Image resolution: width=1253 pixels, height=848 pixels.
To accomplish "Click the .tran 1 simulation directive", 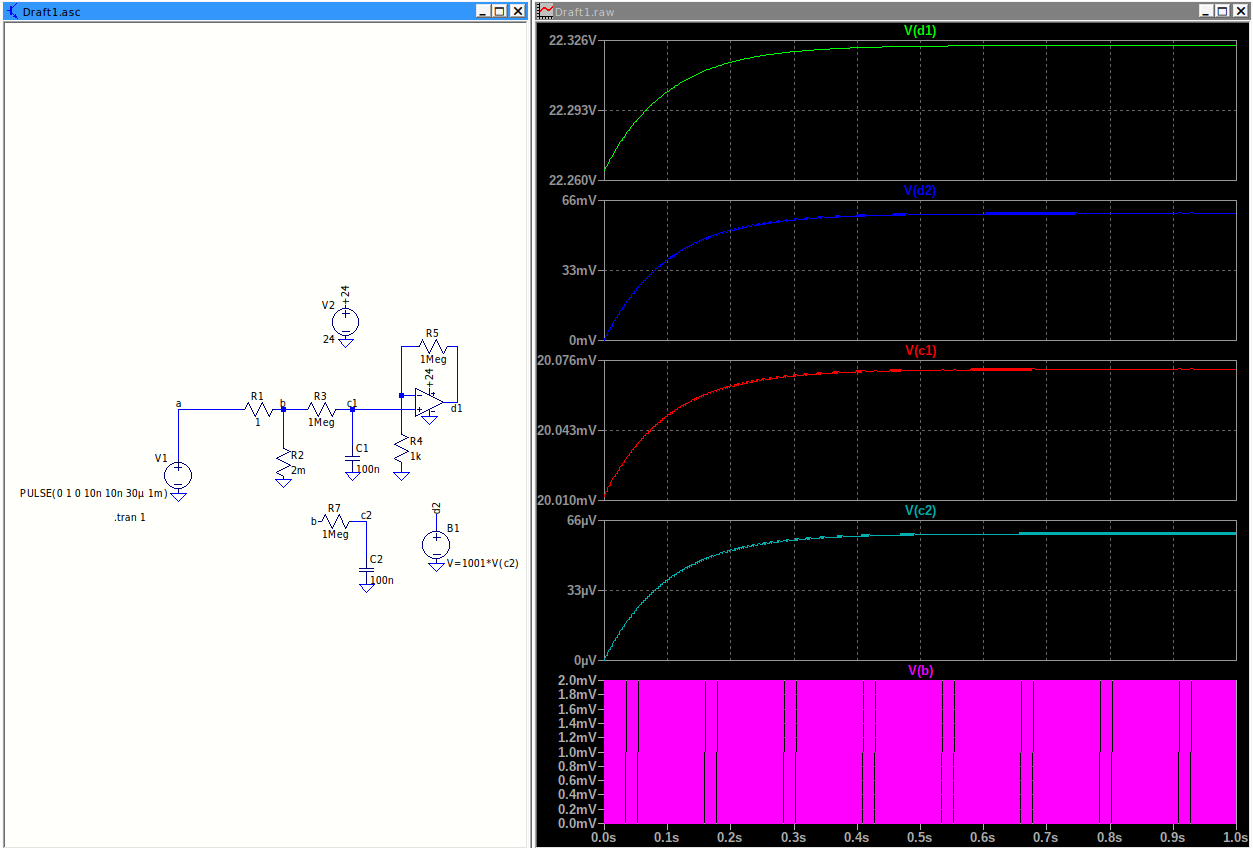I will click(x=130, y=517).
